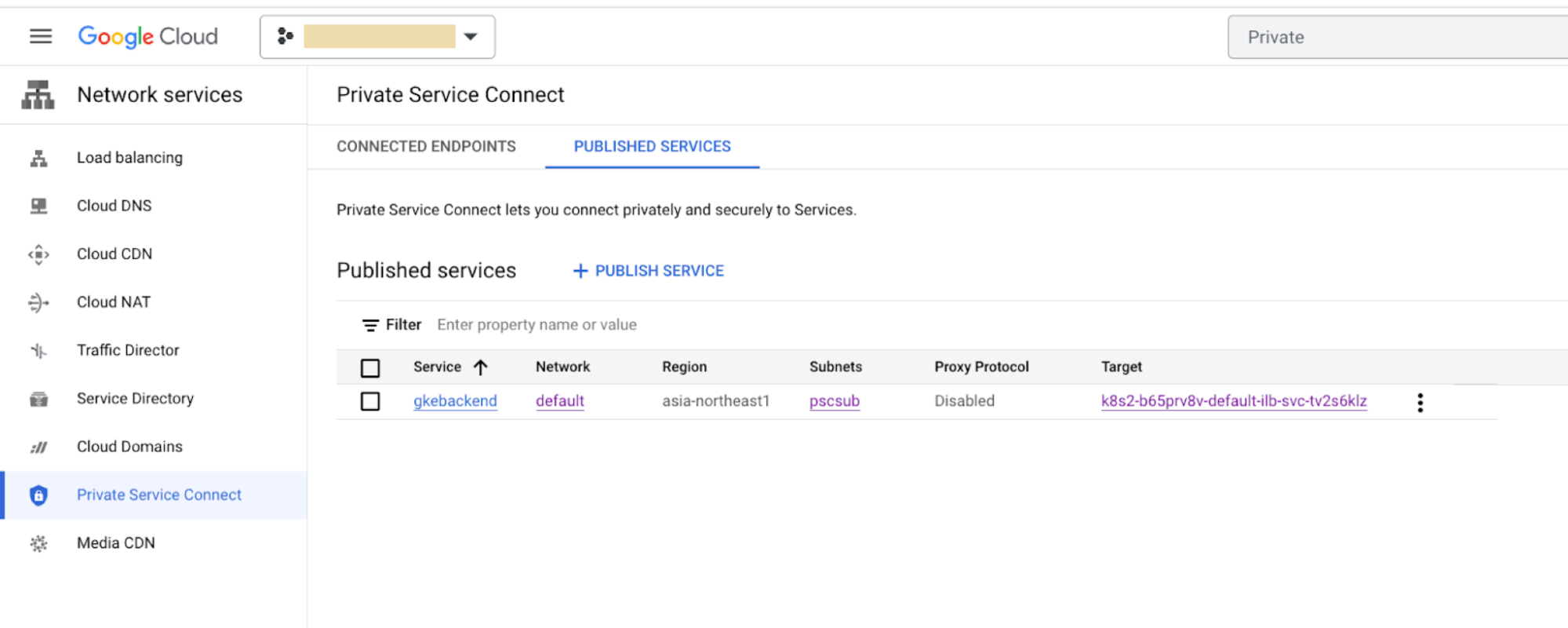The height and width of the screenshot is (628, 1568).
Task: Switch to the Connected Endpoints tab
Action: tap(426, 147)
